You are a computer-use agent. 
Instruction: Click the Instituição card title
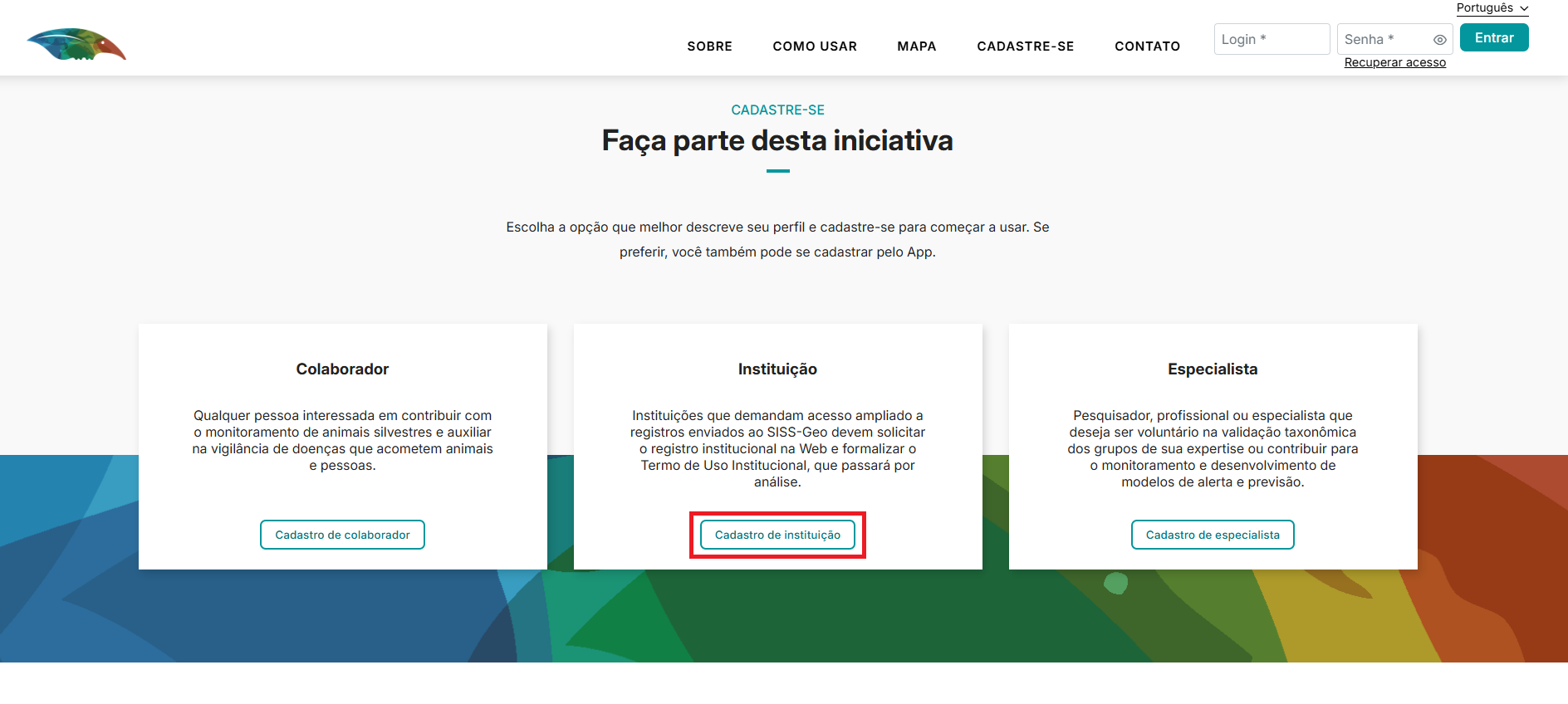(x=777, y=369)
